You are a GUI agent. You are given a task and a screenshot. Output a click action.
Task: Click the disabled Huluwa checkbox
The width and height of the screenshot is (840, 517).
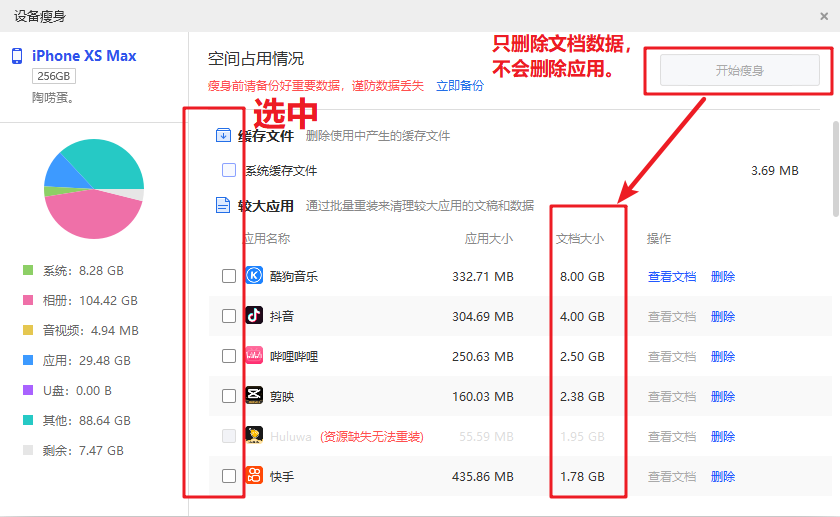pos(229,436)
